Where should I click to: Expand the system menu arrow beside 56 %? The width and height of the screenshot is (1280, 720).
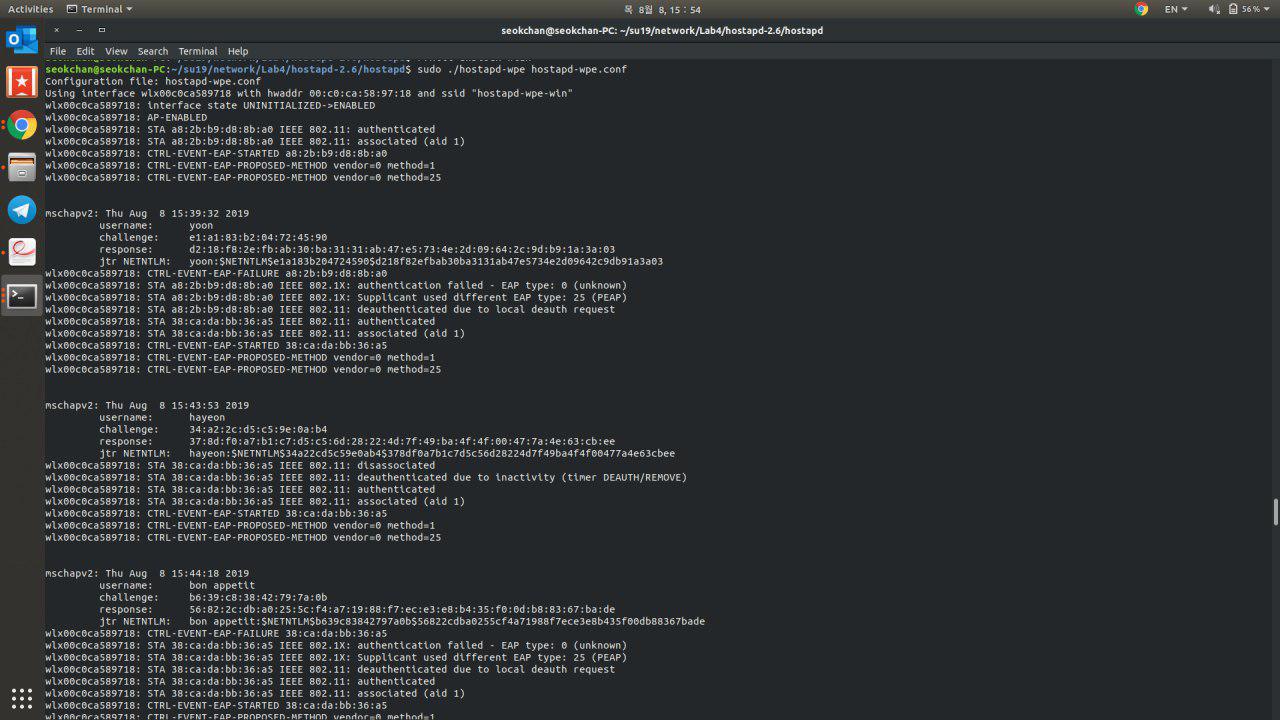click(1267, 9)
